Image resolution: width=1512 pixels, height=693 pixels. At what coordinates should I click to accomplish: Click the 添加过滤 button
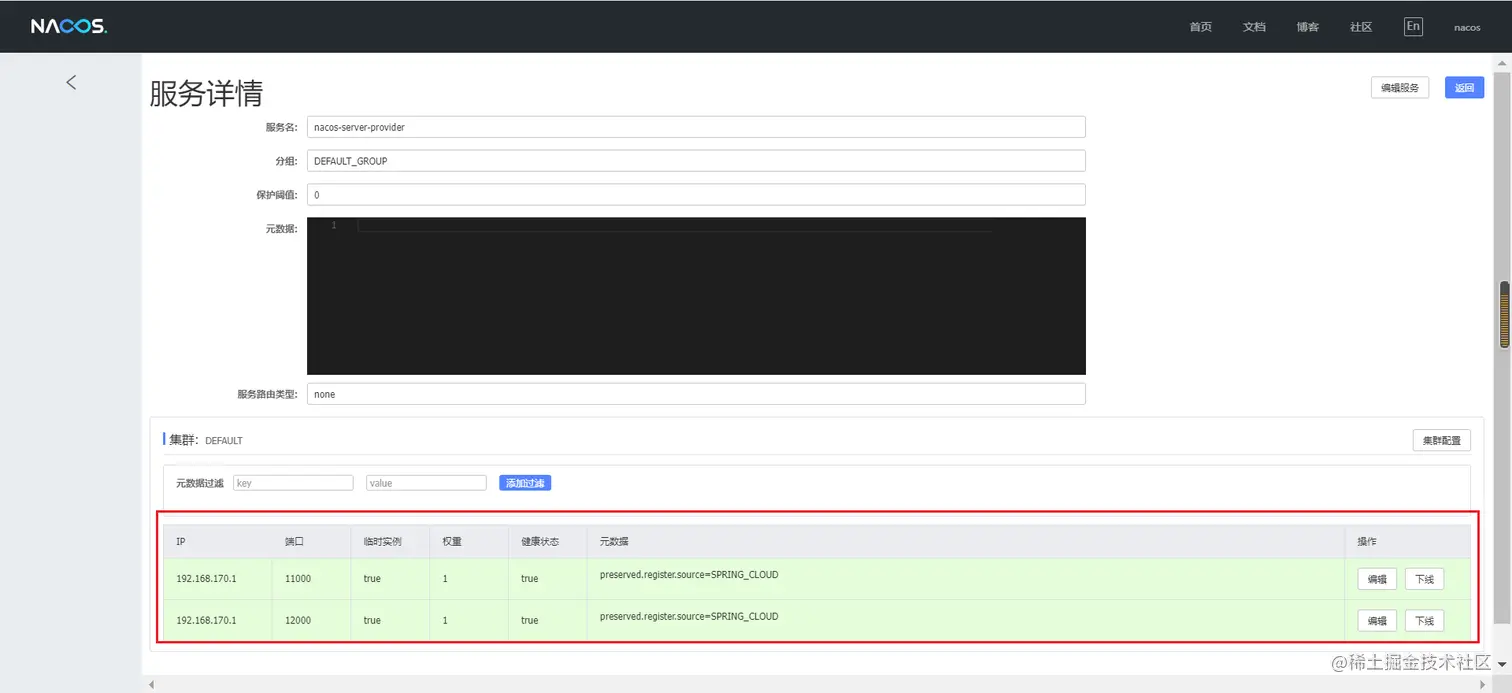525,483
